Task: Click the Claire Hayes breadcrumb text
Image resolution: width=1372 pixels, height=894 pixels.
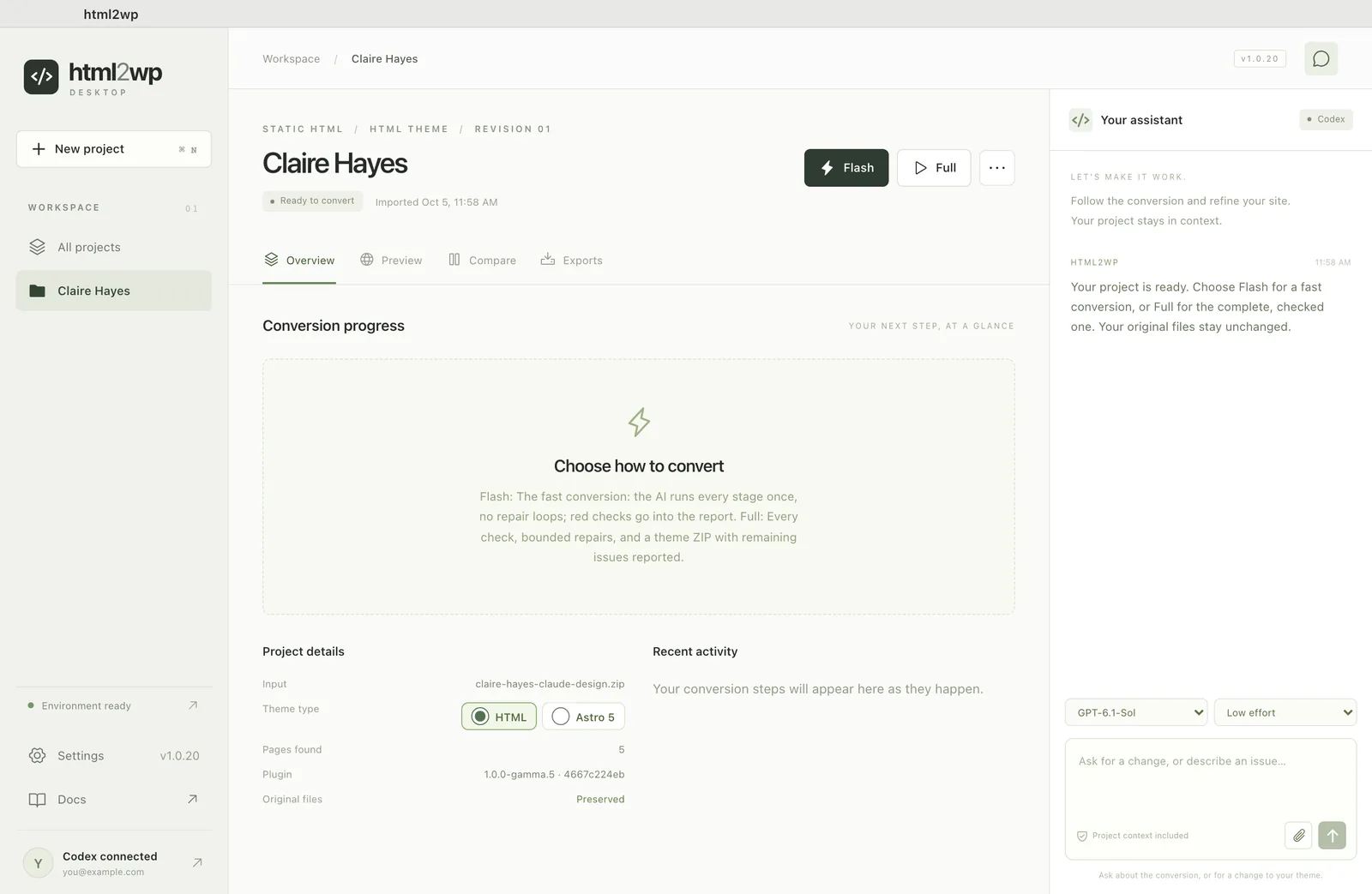Action: click(384, 59)
